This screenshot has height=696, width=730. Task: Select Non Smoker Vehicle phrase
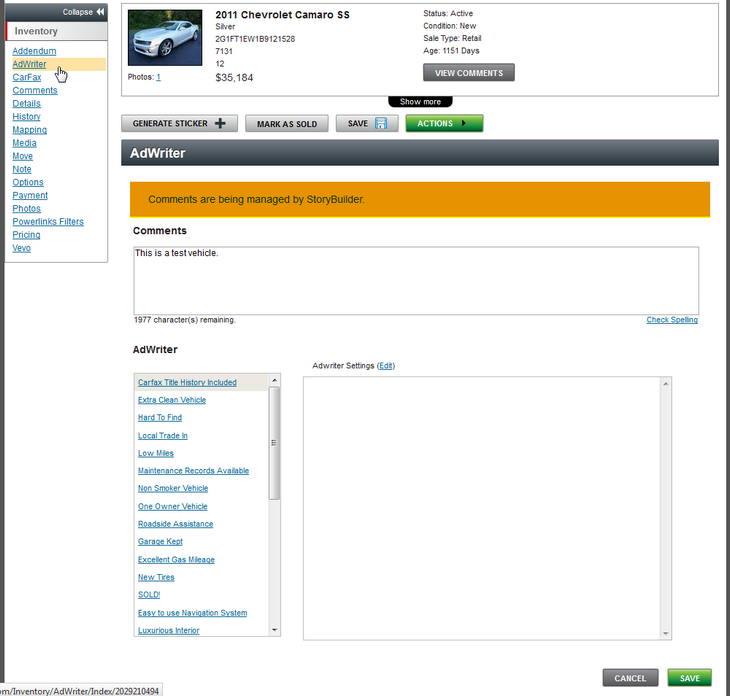[x=173, y=488]
